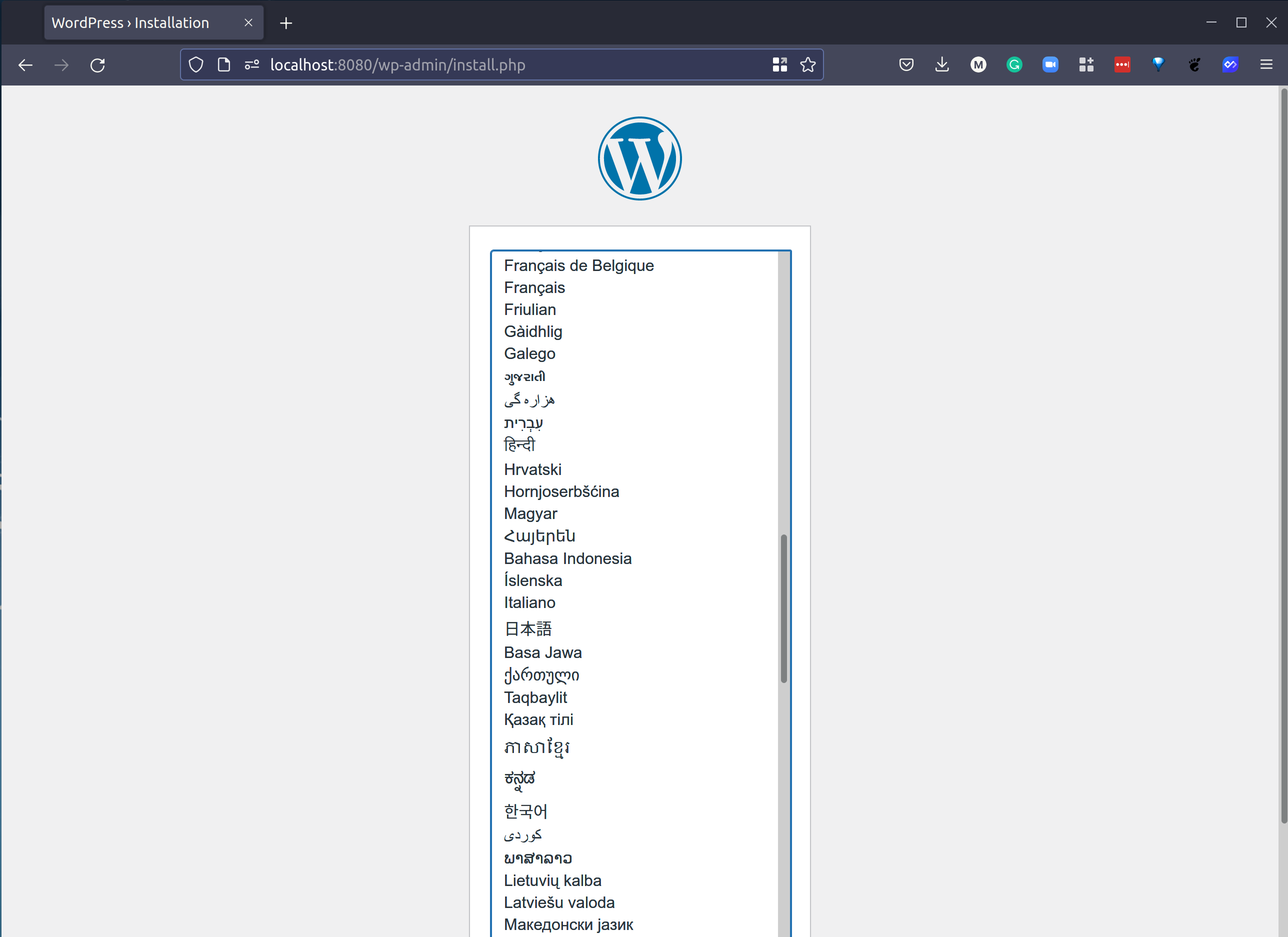Bookmark this page with the star icon
The width and height of the screenshot is (1288, 937).
coord(807,64)
